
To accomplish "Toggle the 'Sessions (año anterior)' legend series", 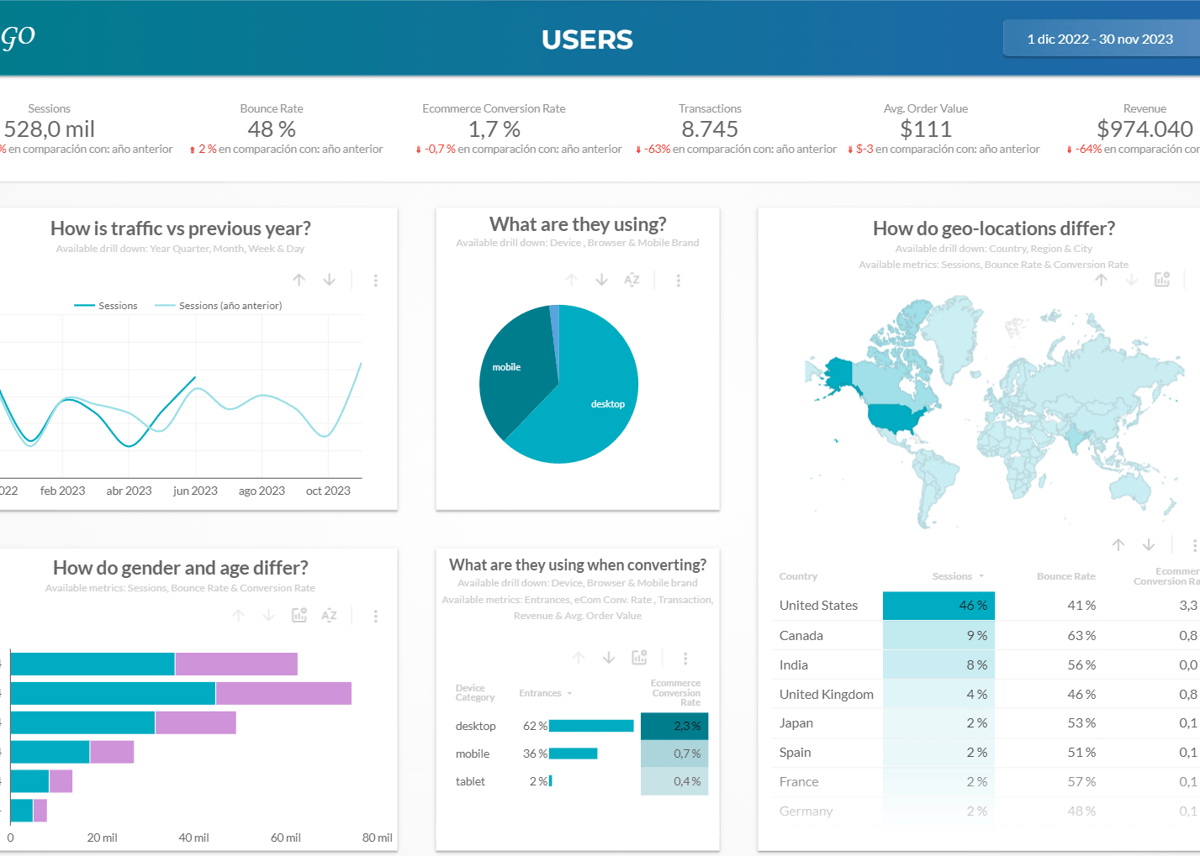I will (218, 305).
